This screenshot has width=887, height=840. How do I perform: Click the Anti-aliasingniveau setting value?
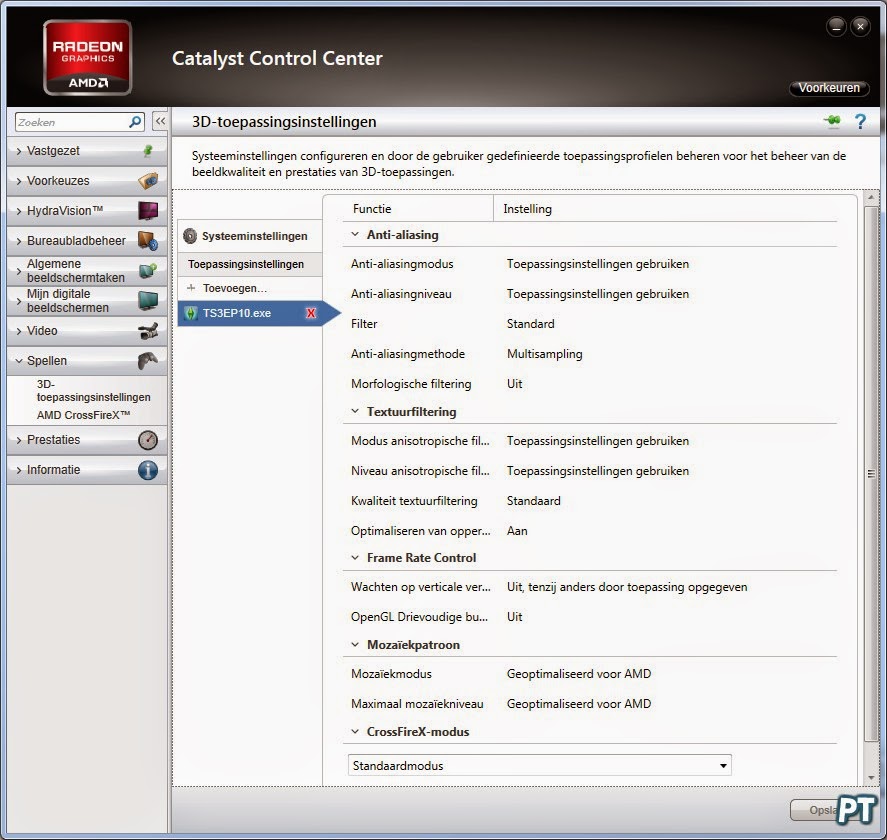pos(597,294)
